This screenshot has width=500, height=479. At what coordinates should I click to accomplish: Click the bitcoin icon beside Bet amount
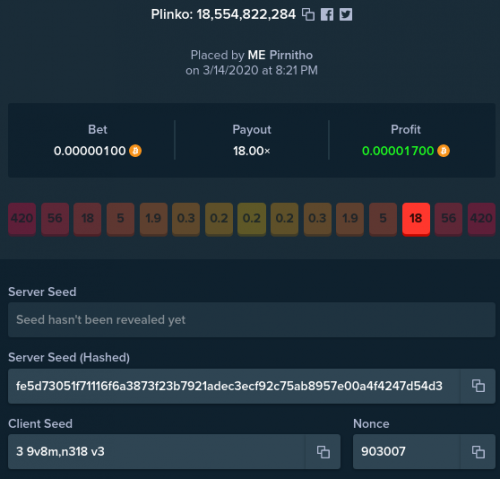click(x=135, y=151)
